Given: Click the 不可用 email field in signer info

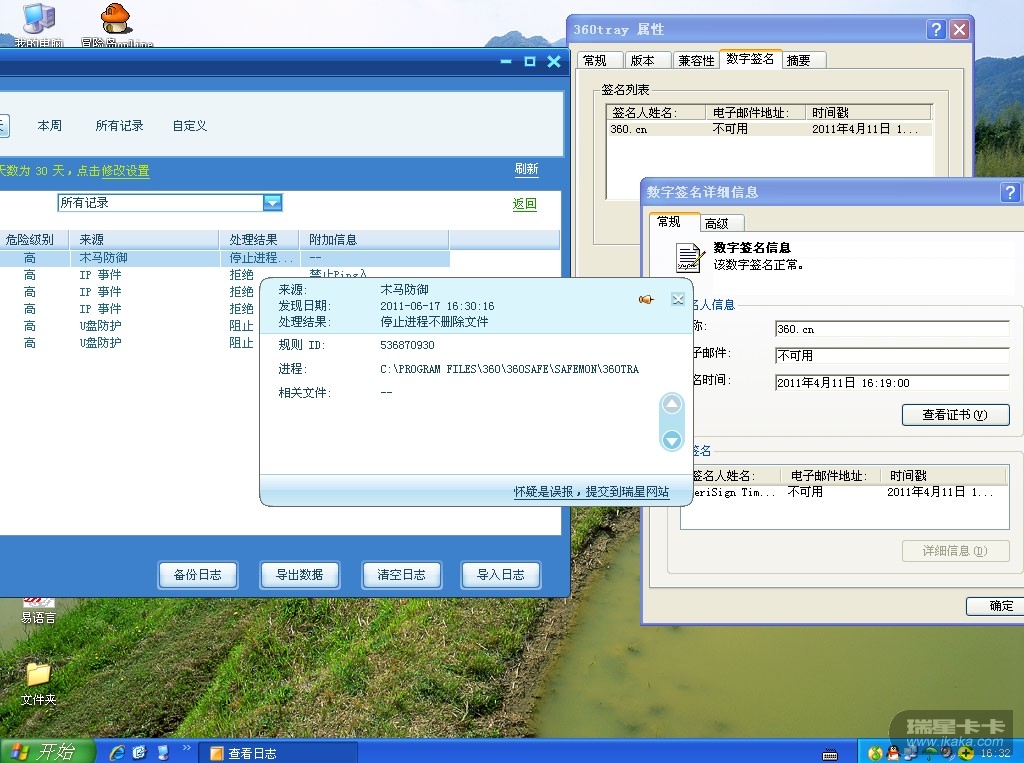Looking at the screenshot, I should tap(892, 356).
